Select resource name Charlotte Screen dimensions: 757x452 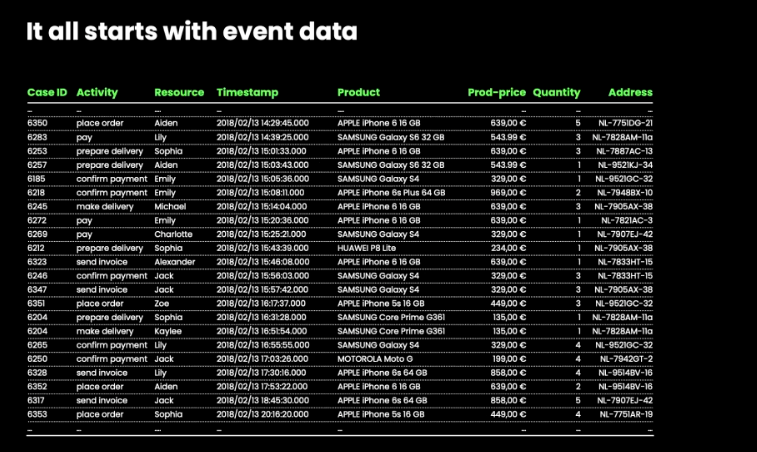click(x=173, y=234)
